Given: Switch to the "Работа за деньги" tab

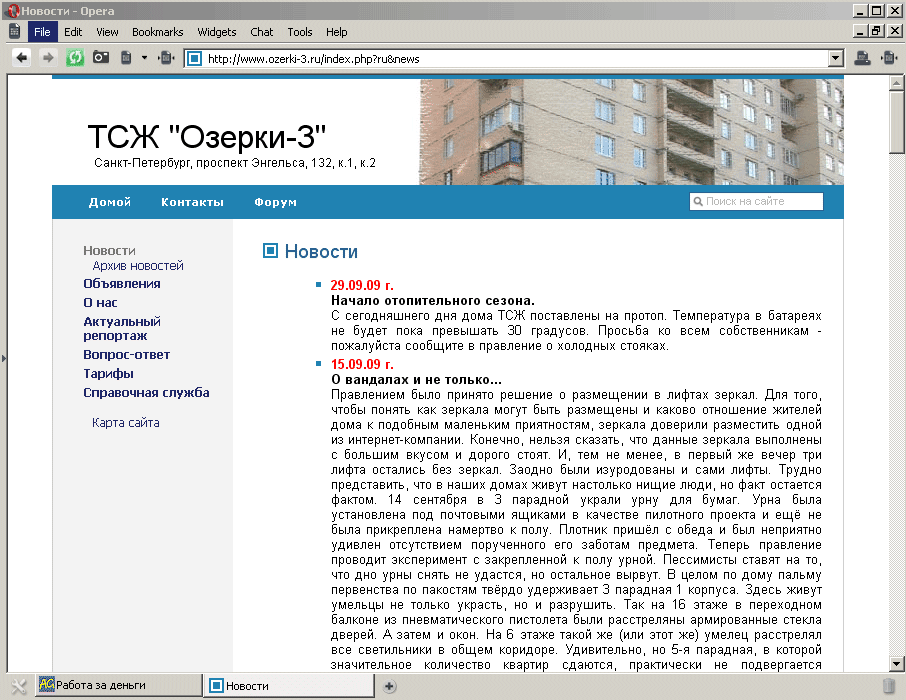Looking at the screenshot, I should point(119,685).
